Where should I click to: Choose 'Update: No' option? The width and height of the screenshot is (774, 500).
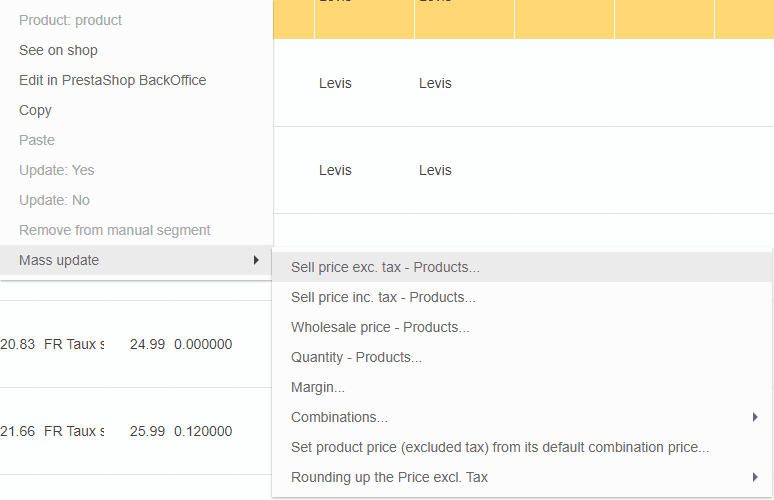(54, 200)
